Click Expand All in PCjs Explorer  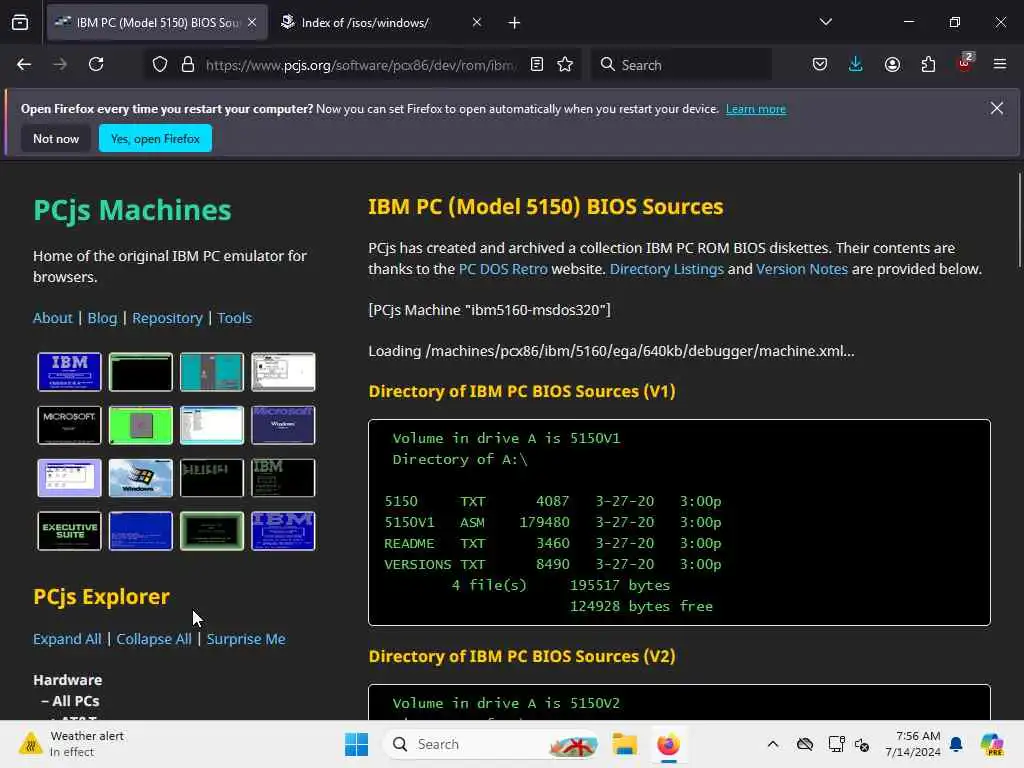click(67, 639)
